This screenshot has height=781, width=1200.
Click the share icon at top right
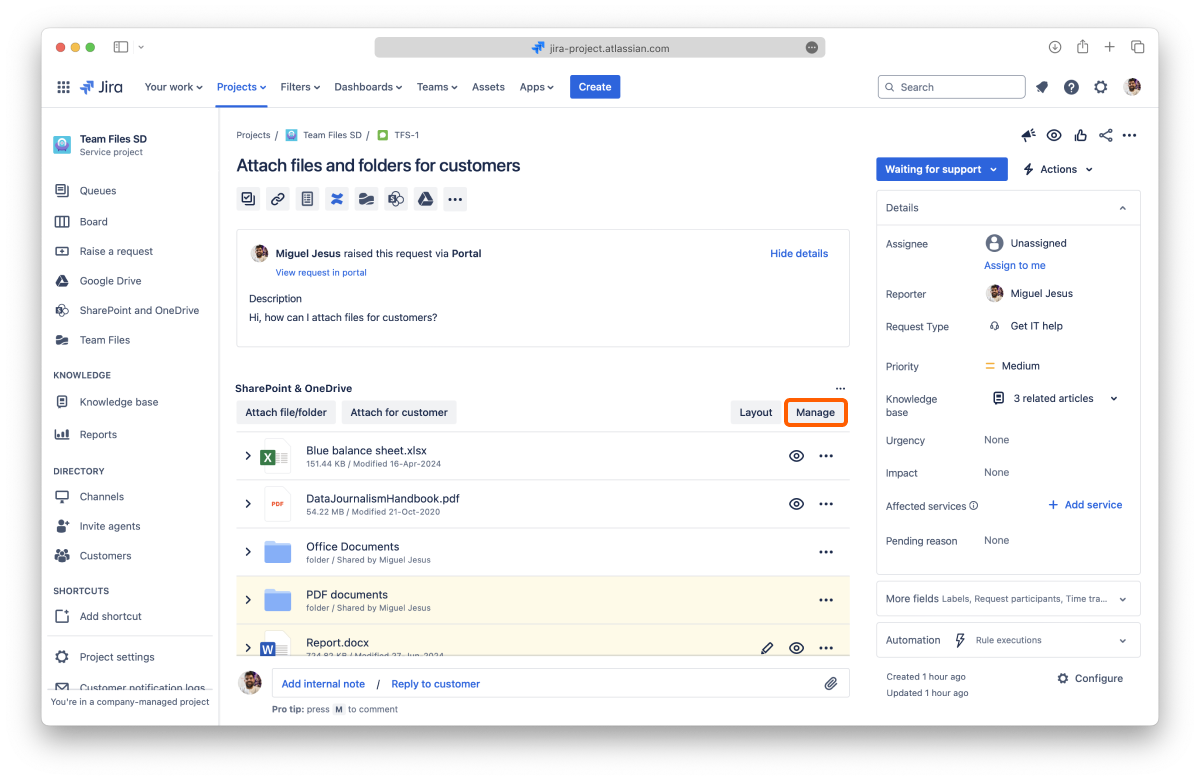1105,136
